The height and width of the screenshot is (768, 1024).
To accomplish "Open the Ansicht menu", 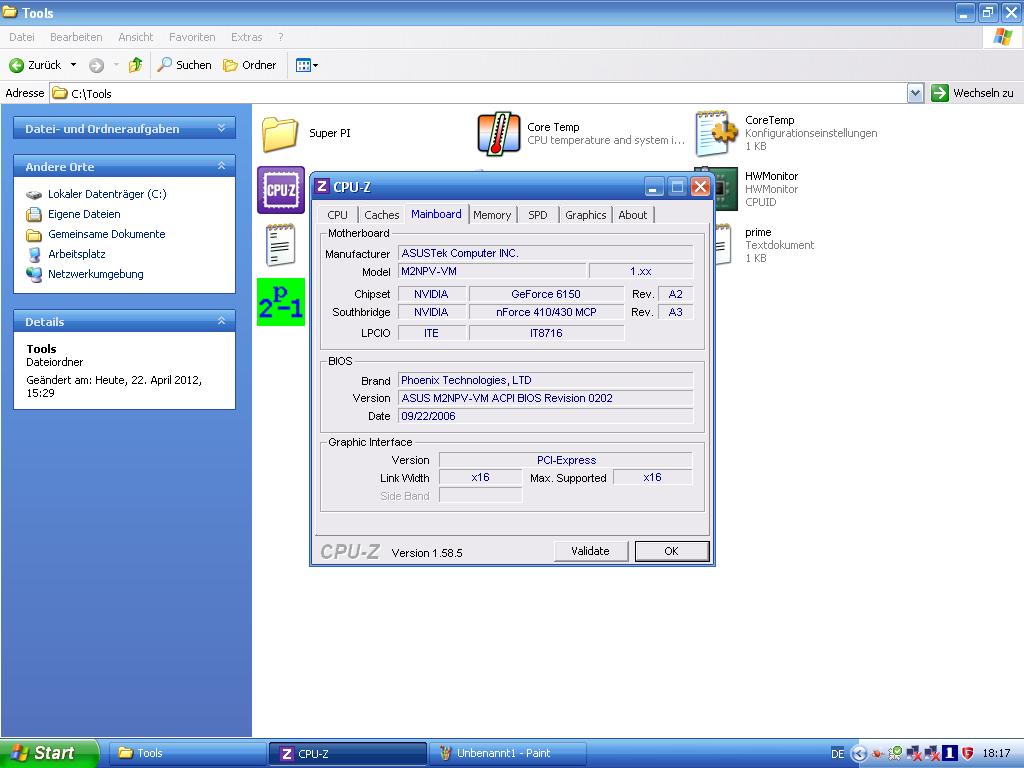I will coord(136,37).
